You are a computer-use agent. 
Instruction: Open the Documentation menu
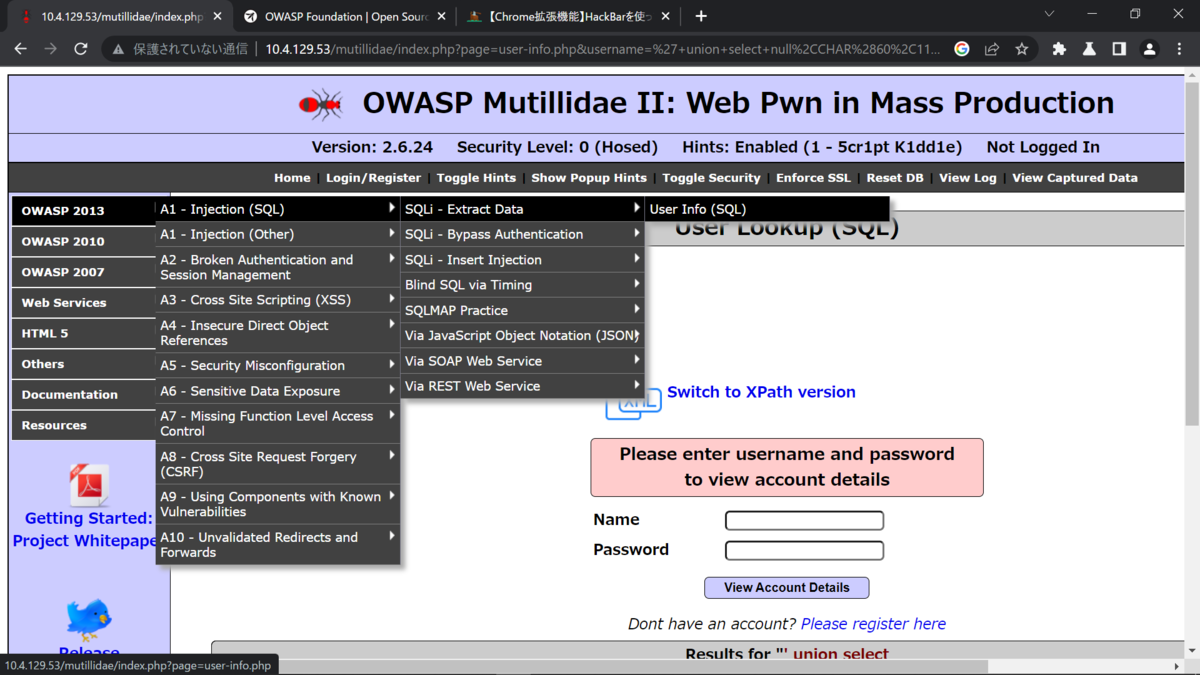point(84,395)
